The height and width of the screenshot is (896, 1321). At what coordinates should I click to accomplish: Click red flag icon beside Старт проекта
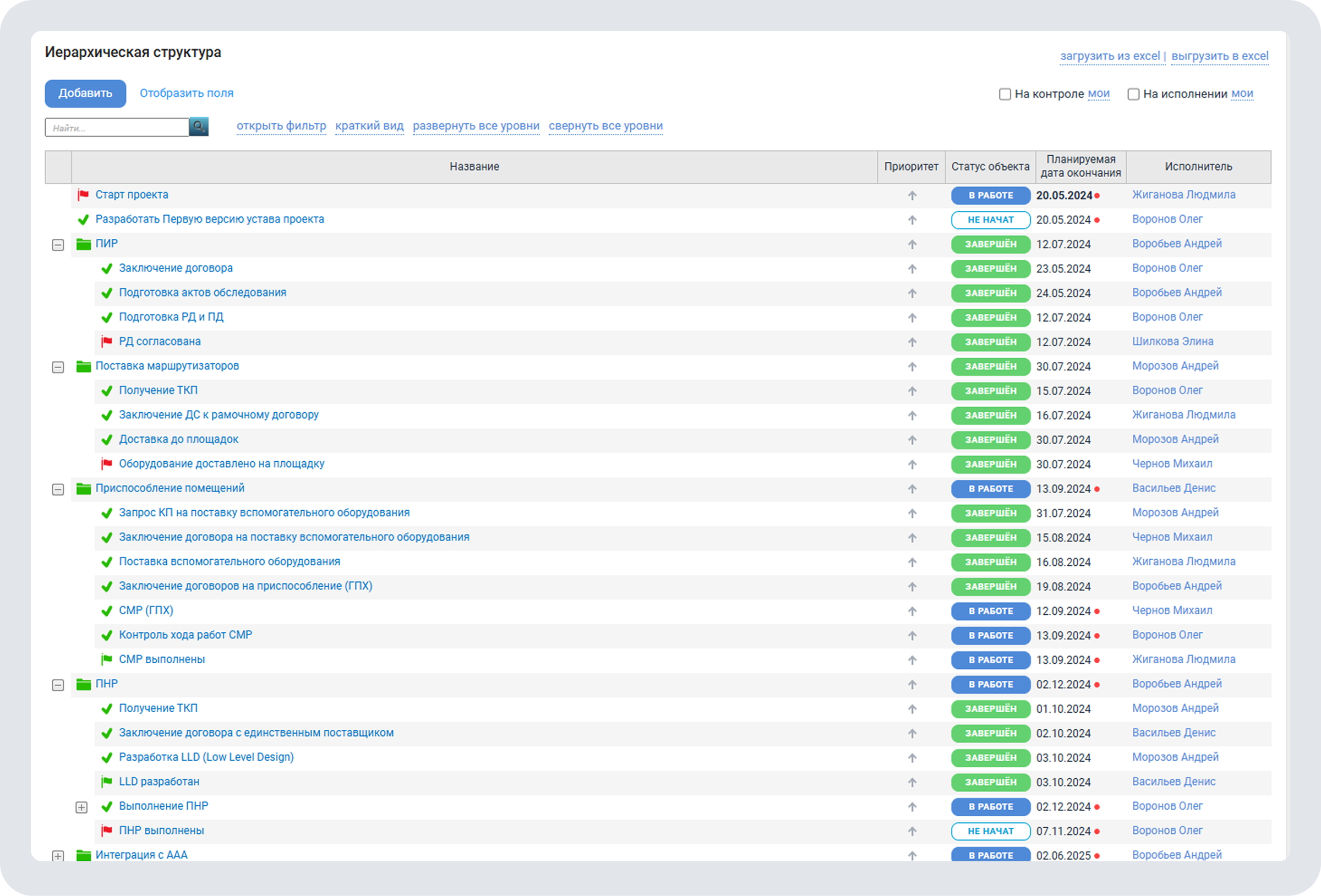pyautogui.click(x=84, y=195)
